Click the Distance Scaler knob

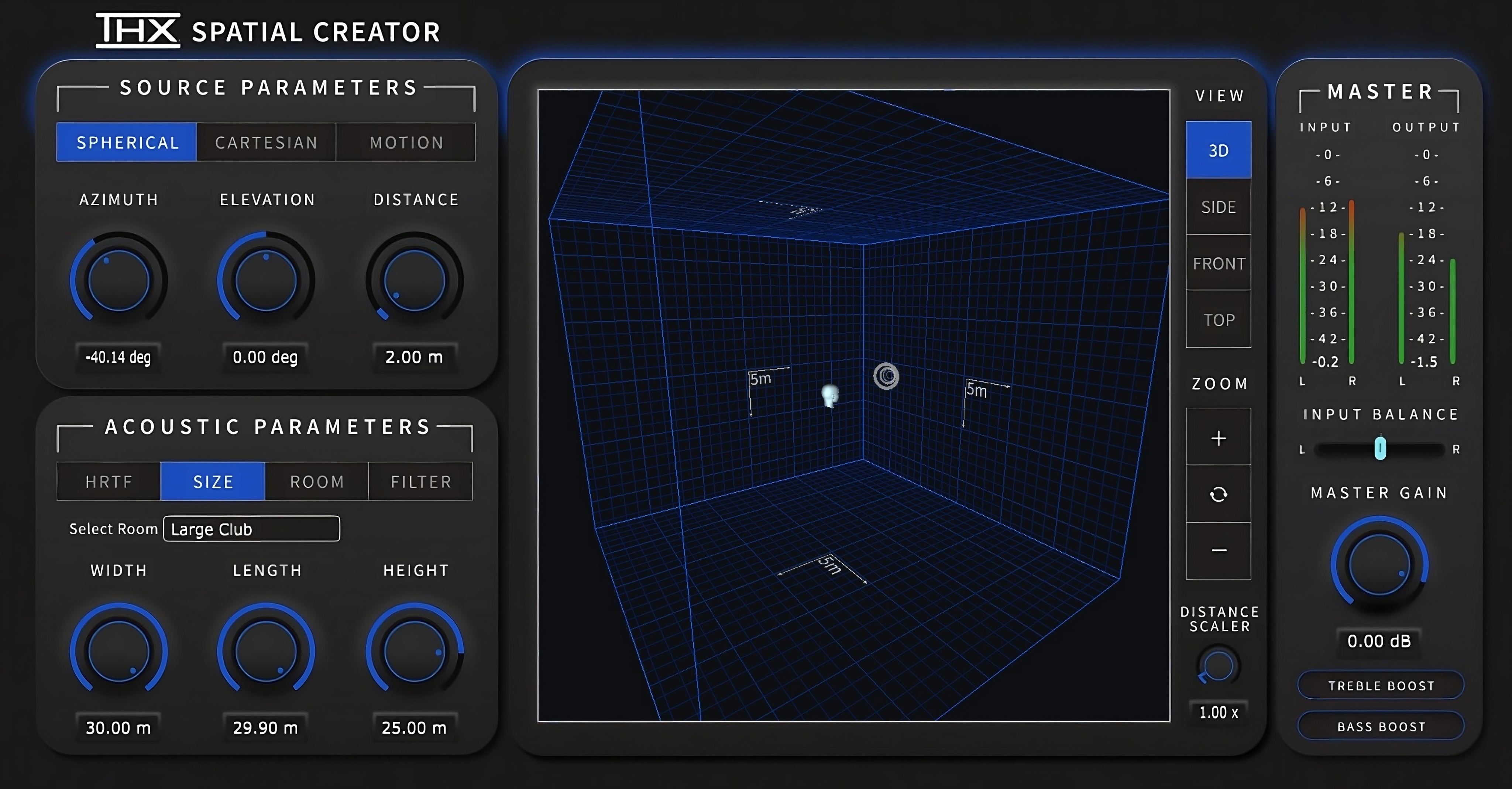pos(1219,666)
